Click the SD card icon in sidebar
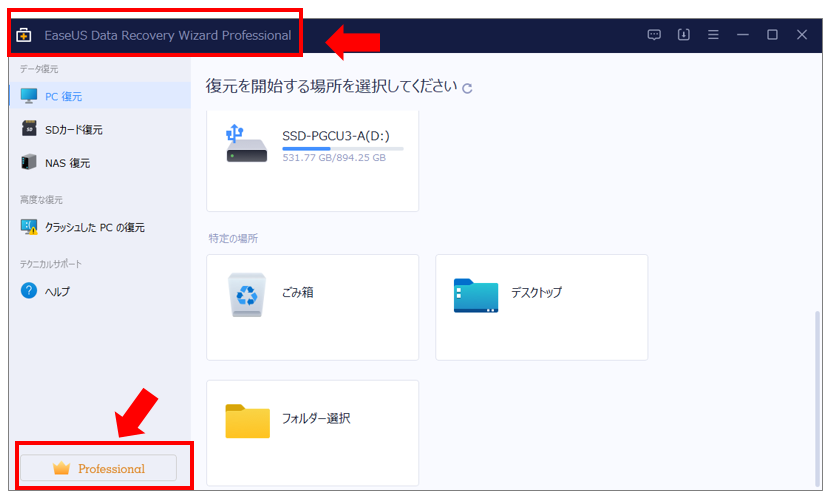The height and width of the screenshot is (503, 836). [x=29, y=129]
